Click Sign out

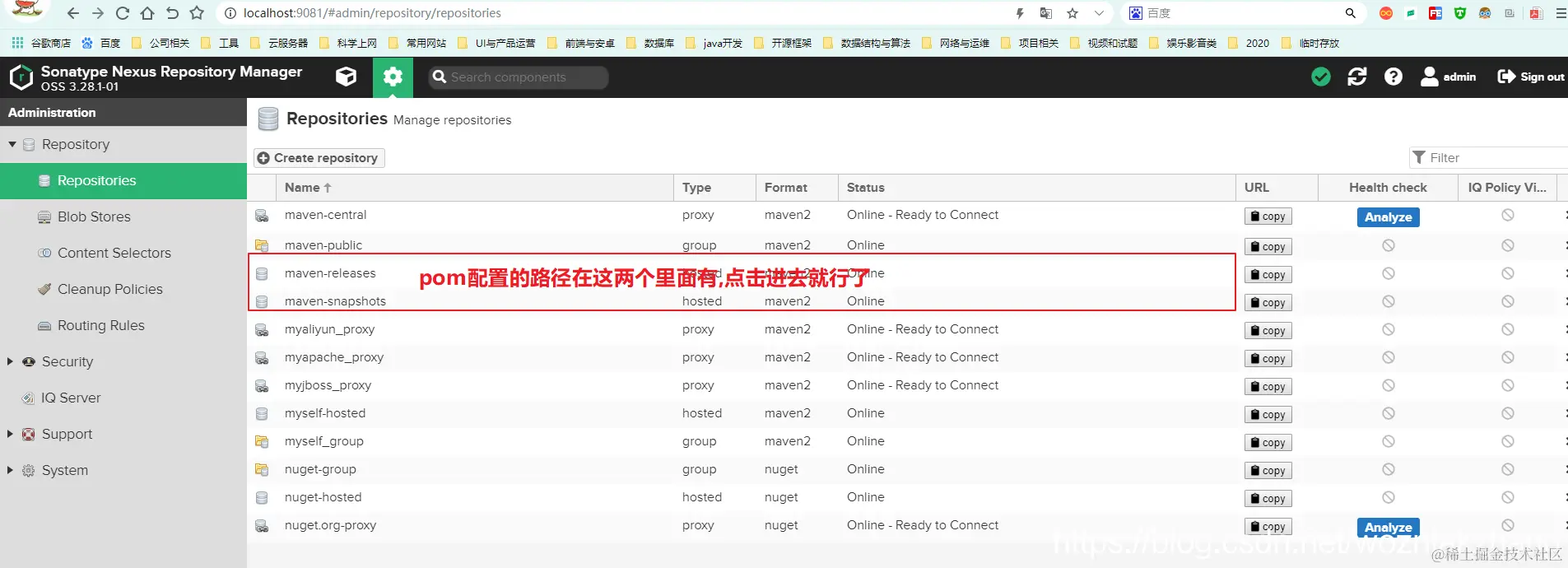1531,77
